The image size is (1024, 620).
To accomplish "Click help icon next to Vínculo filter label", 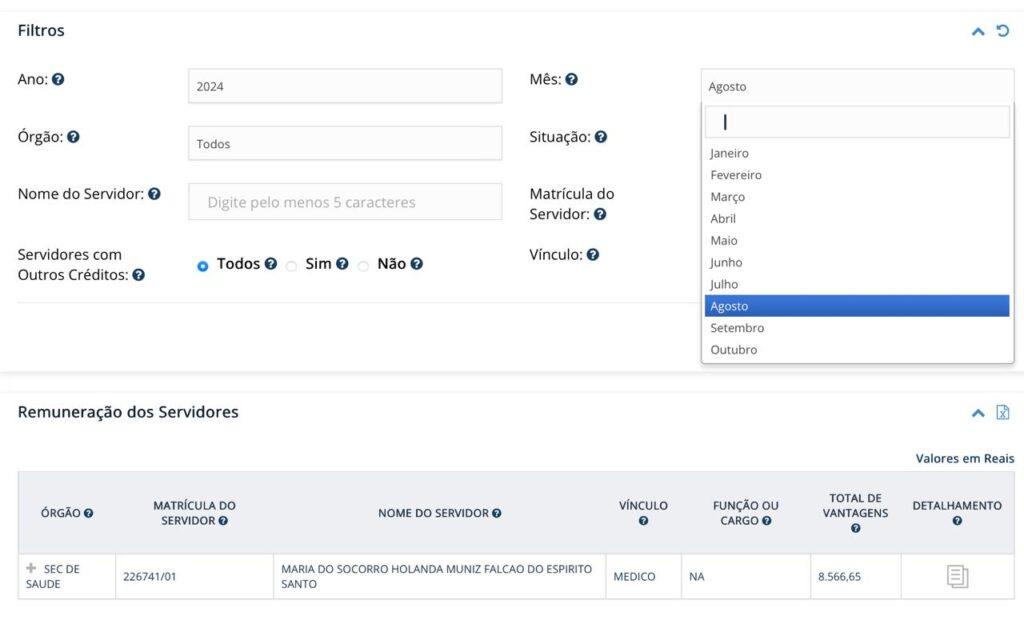I will (x=593, y=255).
